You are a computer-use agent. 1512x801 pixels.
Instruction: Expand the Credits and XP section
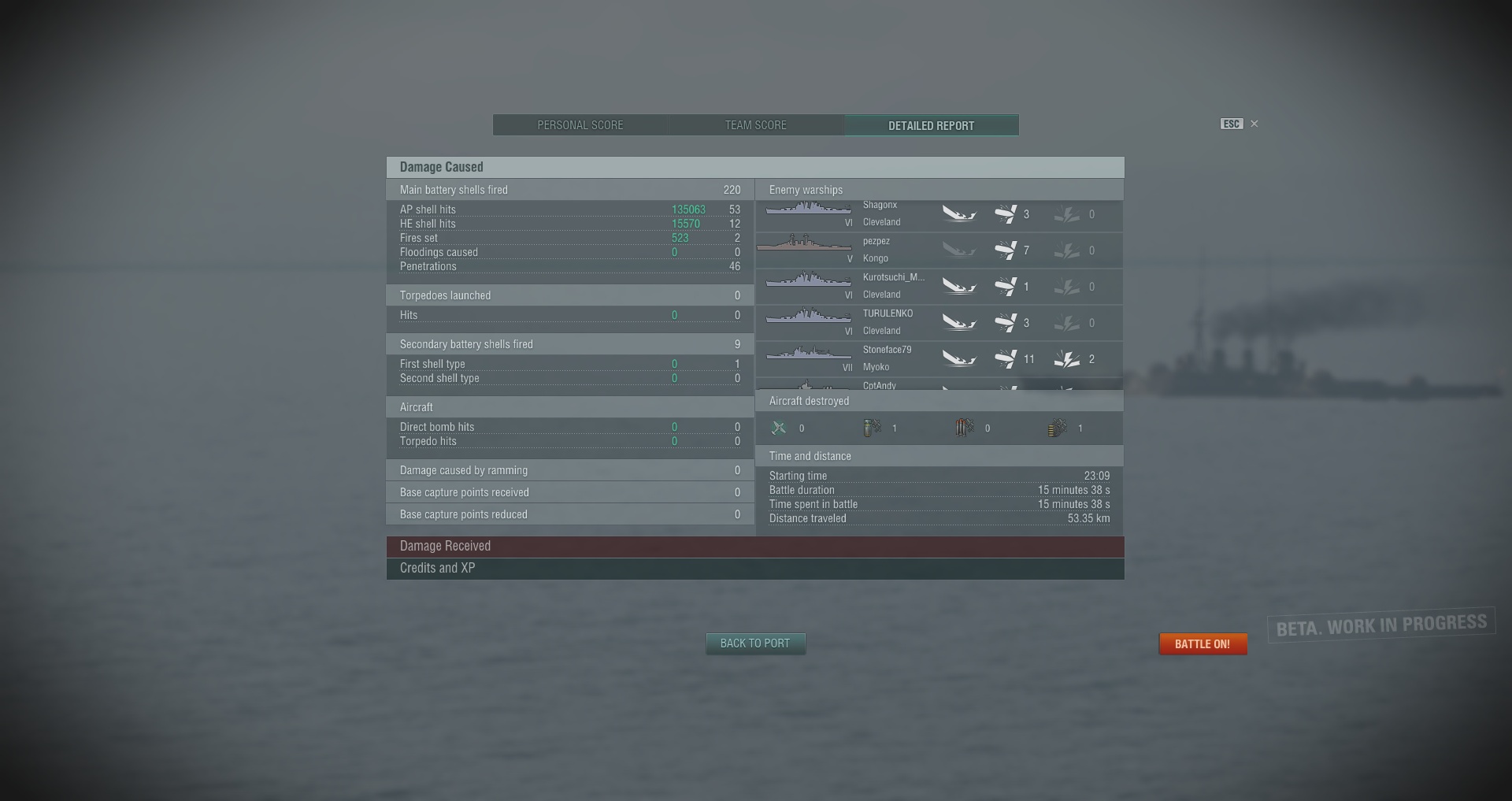click(755, 569)
